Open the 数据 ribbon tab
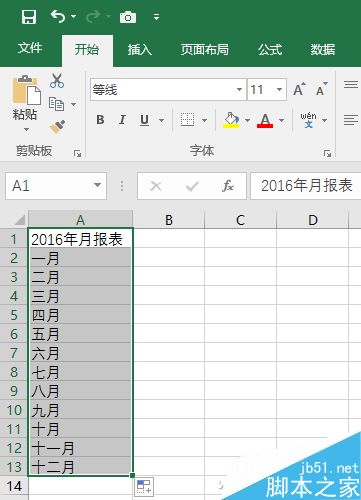Viewport: 361px width, 500px height. point(323,49)
